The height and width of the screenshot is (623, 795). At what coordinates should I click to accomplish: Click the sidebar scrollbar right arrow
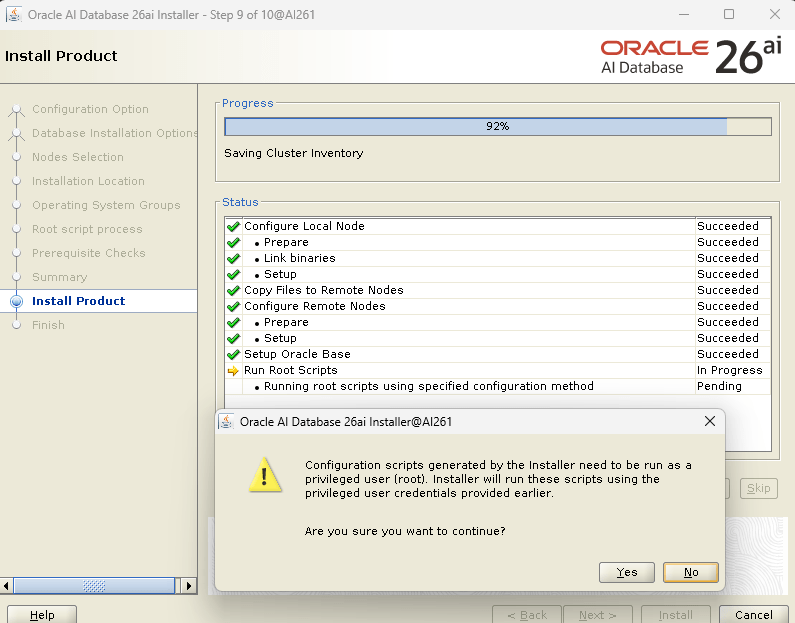(190, 586)
